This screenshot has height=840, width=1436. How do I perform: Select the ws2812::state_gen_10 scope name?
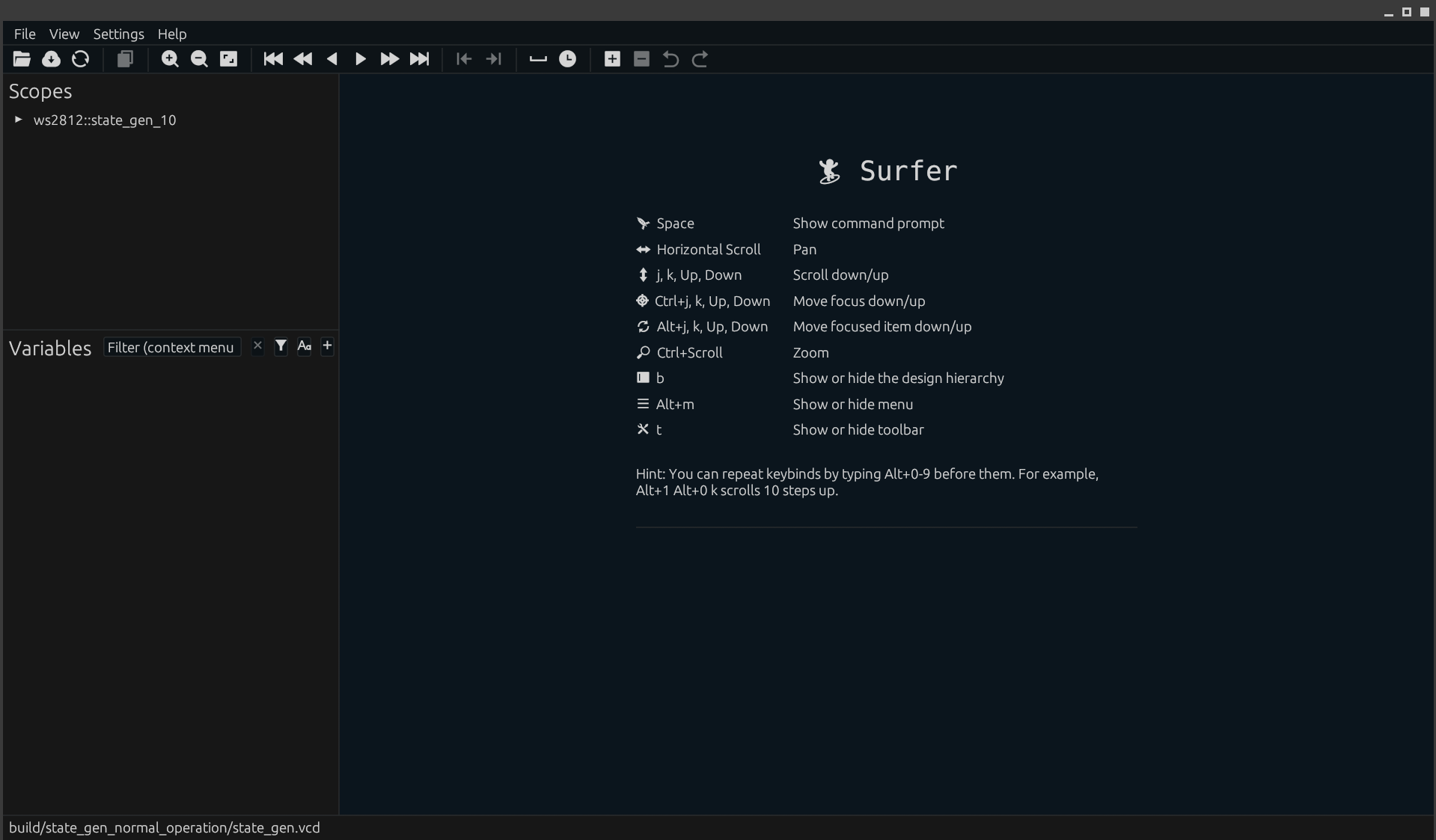coord(105,120)
